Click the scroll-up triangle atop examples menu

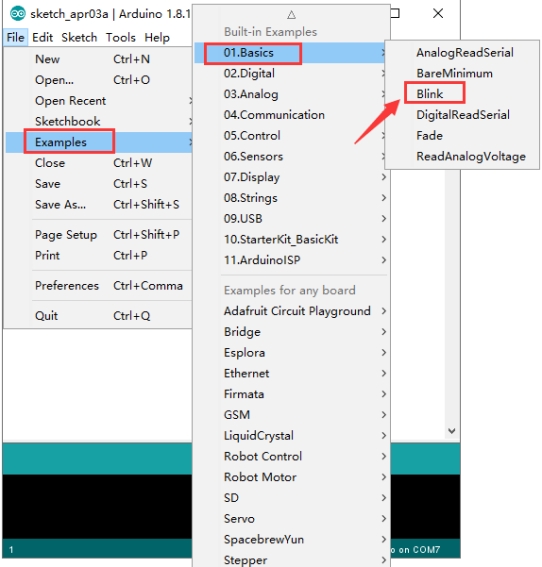coord(291,15)
